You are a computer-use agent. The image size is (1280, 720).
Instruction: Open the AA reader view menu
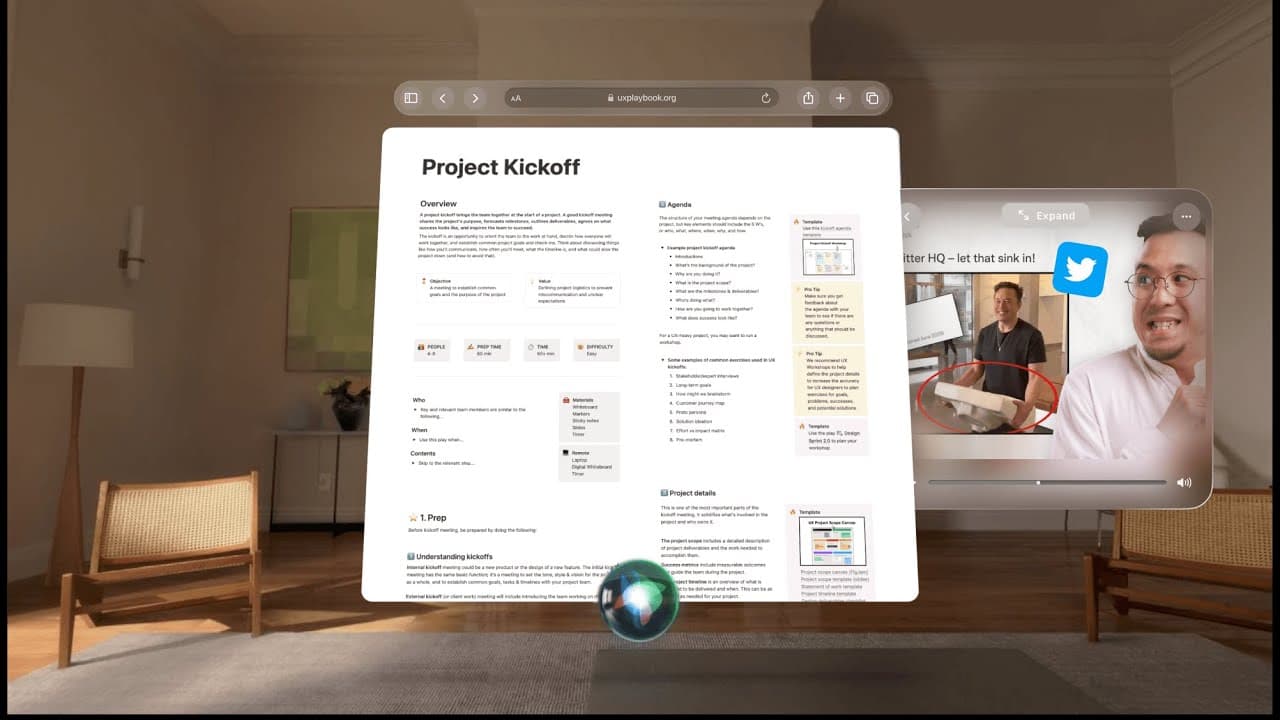tap(516, 98)
